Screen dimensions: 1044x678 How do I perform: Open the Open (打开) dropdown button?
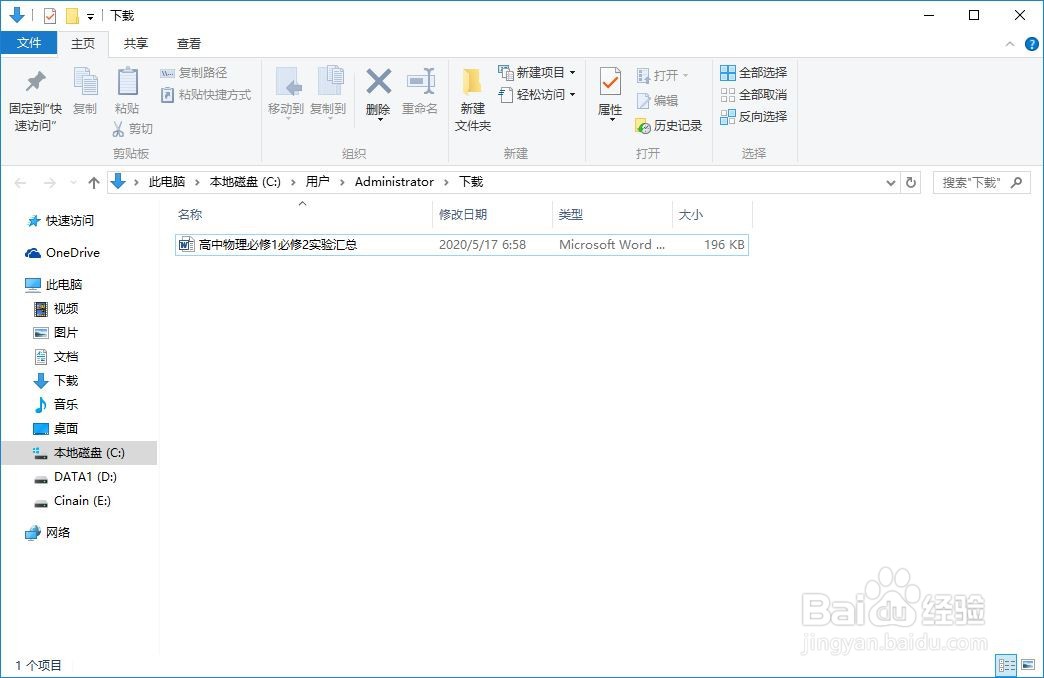click(662, 75)
